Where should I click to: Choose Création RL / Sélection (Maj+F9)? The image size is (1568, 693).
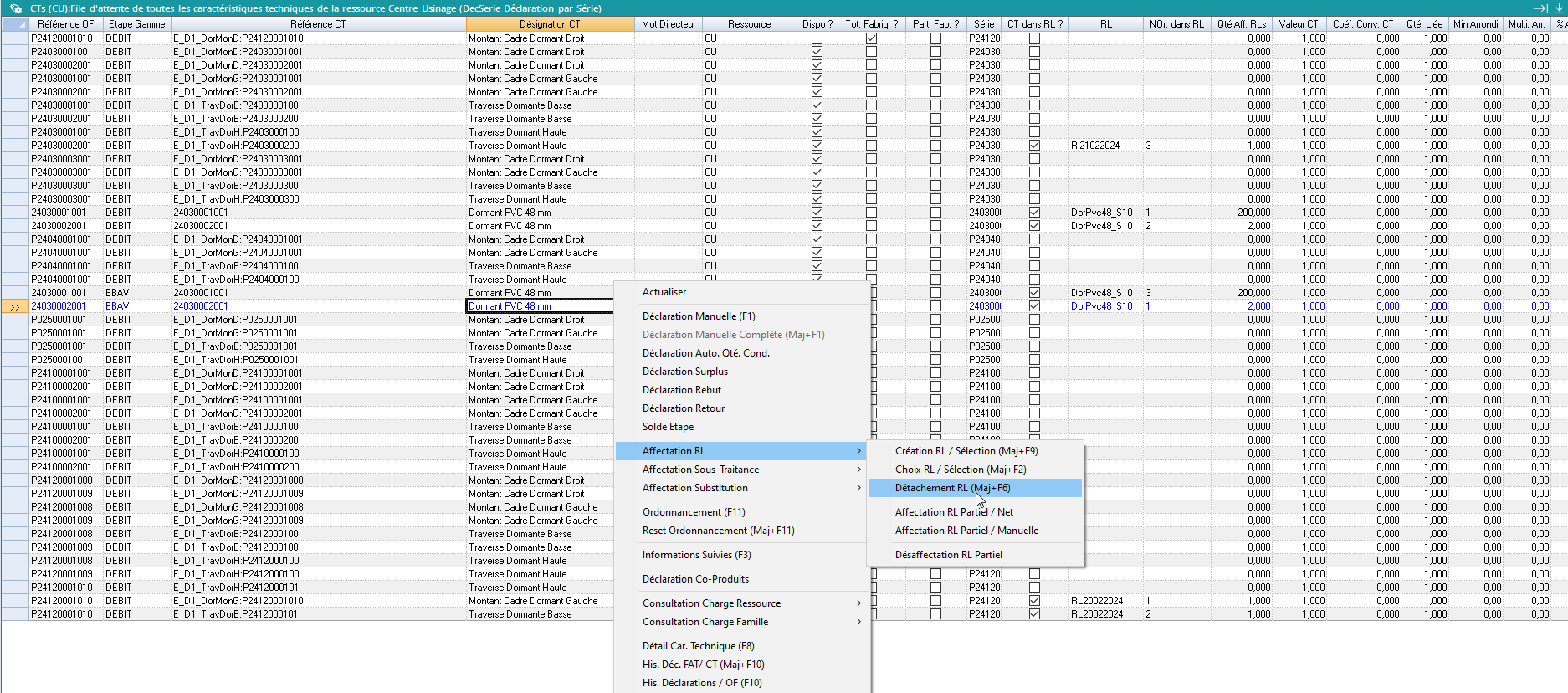coord(966,451)
